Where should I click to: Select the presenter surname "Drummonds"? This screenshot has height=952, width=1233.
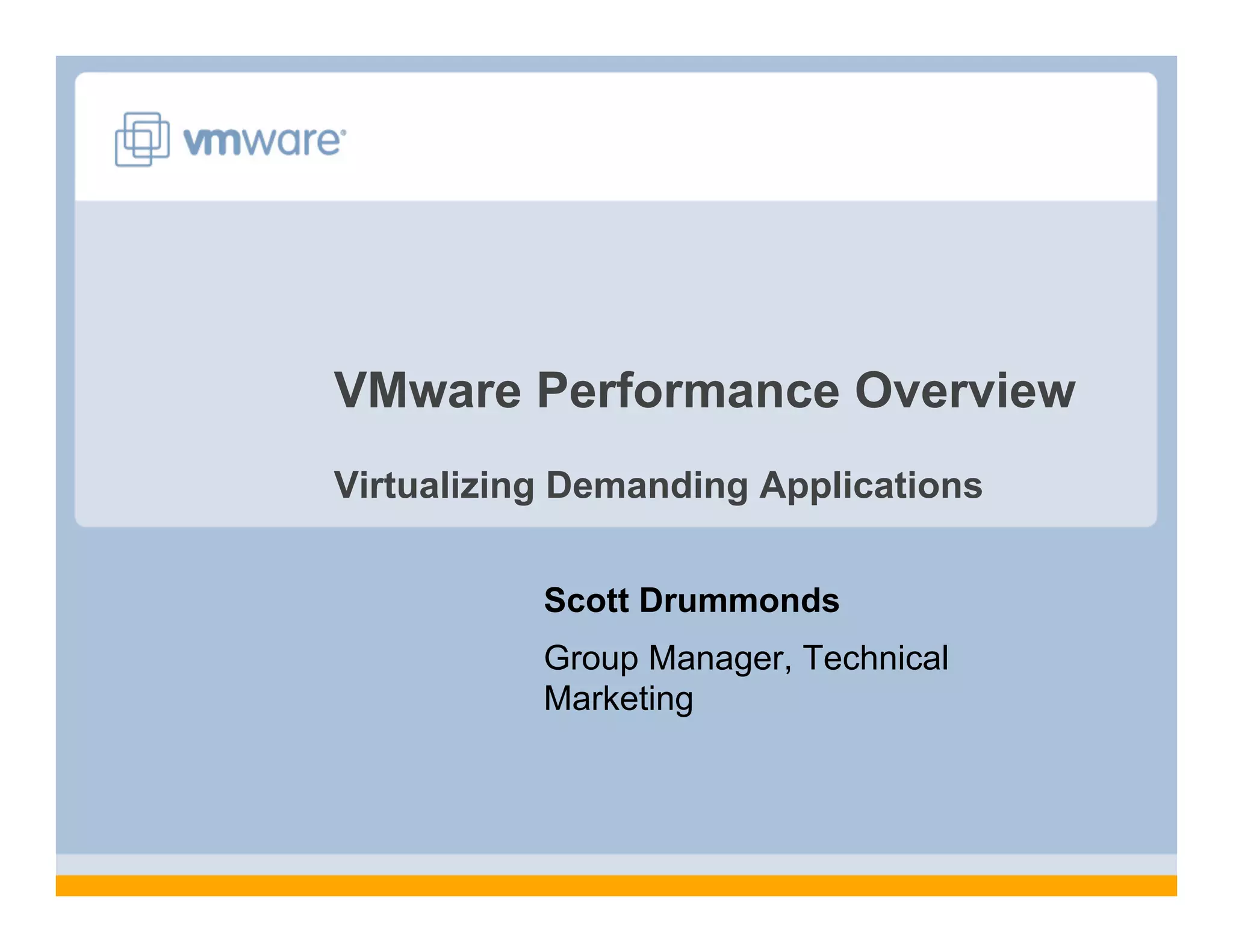pyautogui.click(x=739, y=600)
